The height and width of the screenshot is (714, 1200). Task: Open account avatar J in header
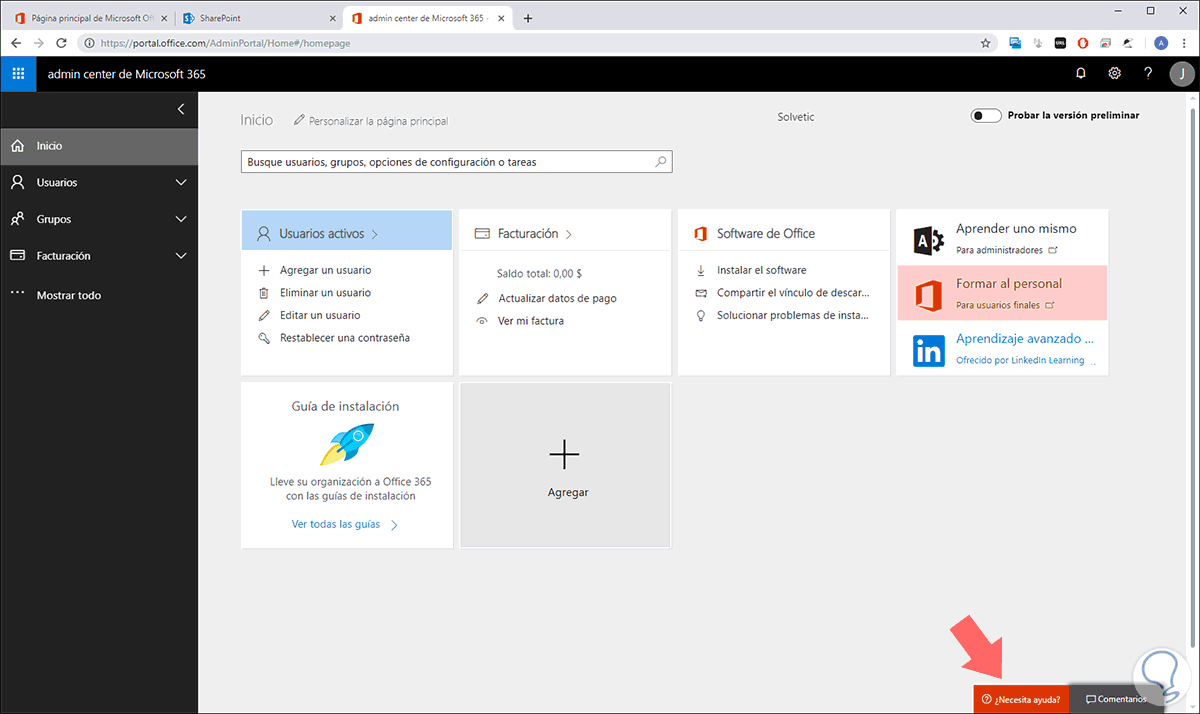tap(1181, 74)
